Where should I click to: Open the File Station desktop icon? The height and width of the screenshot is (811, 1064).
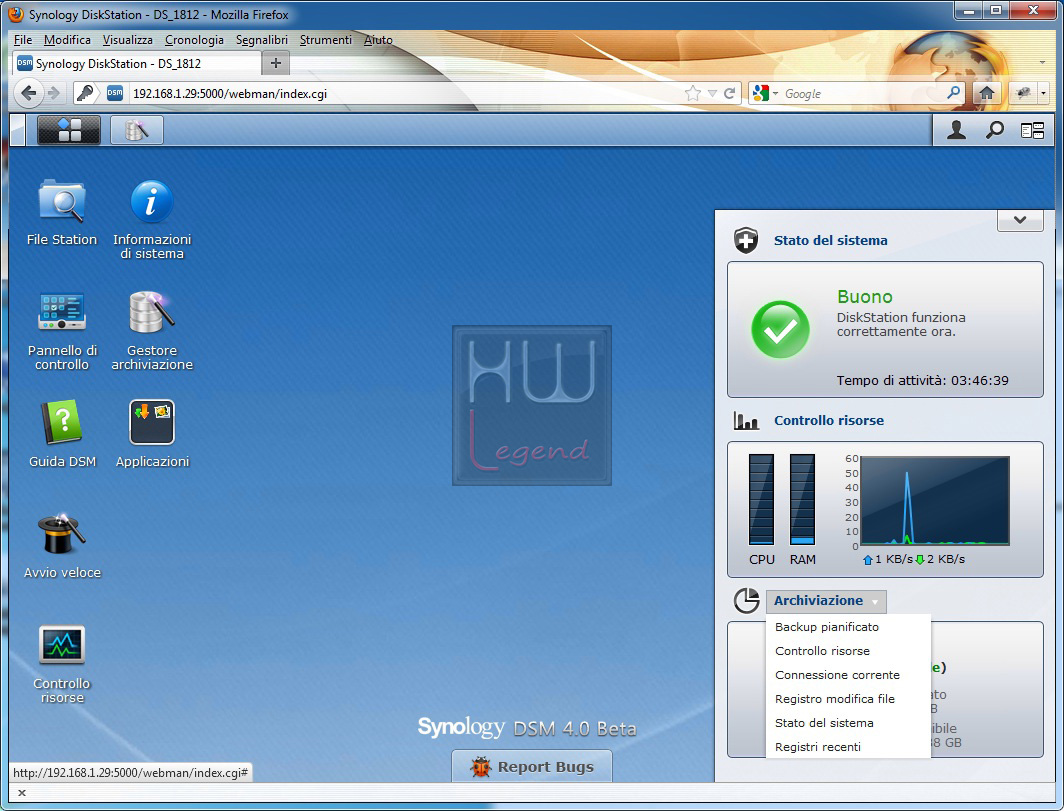(62, 212)
